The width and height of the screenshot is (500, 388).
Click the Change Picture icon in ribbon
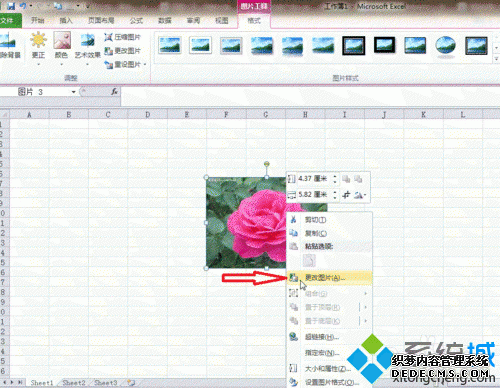coord(108,51)
